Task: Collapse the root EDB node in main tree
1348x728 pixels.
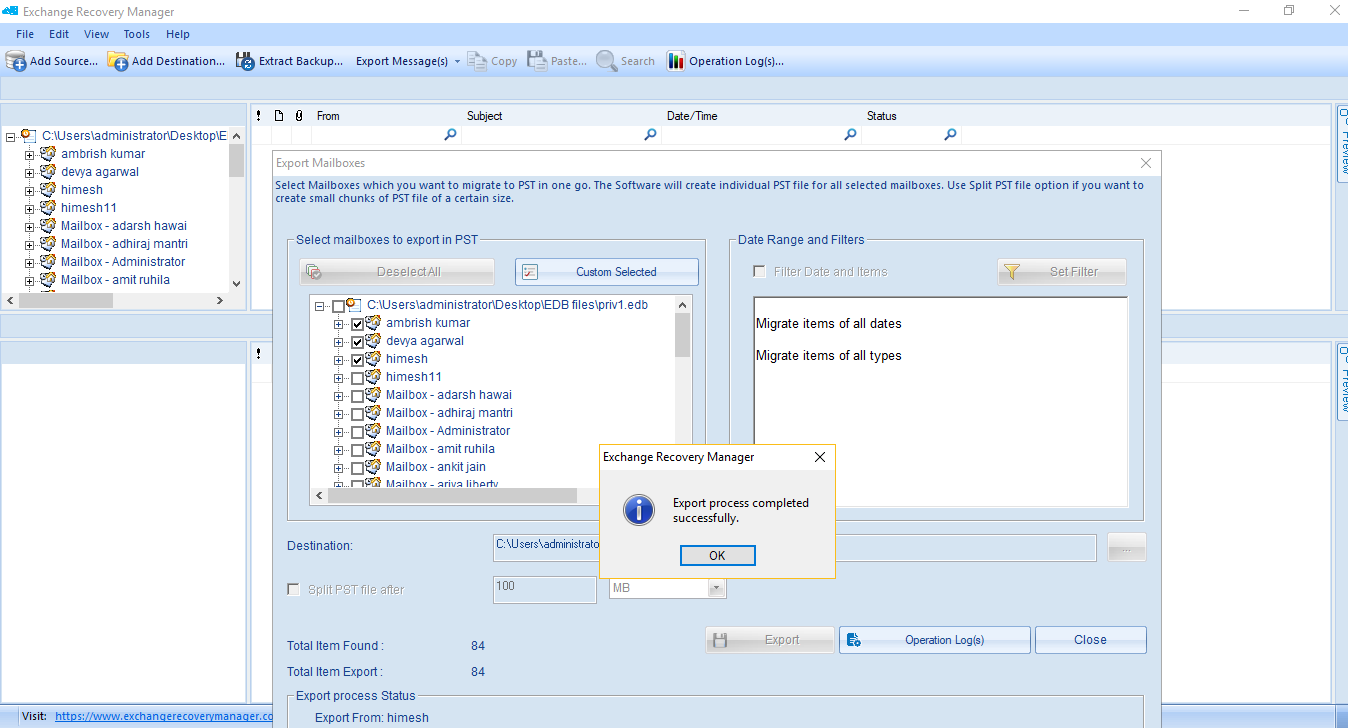Action: click(x=11, y=136)
